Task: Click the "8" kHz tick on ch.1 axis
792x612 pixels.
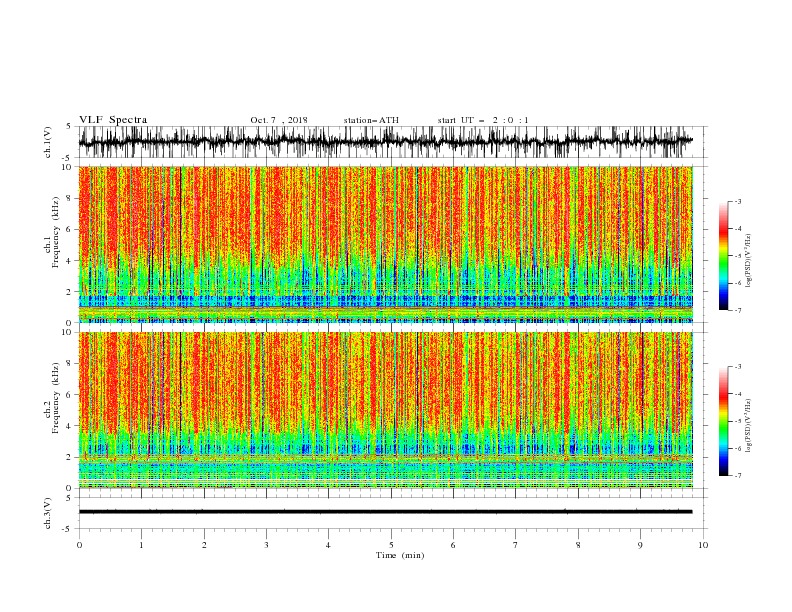Action: click(x=70, y=198)
